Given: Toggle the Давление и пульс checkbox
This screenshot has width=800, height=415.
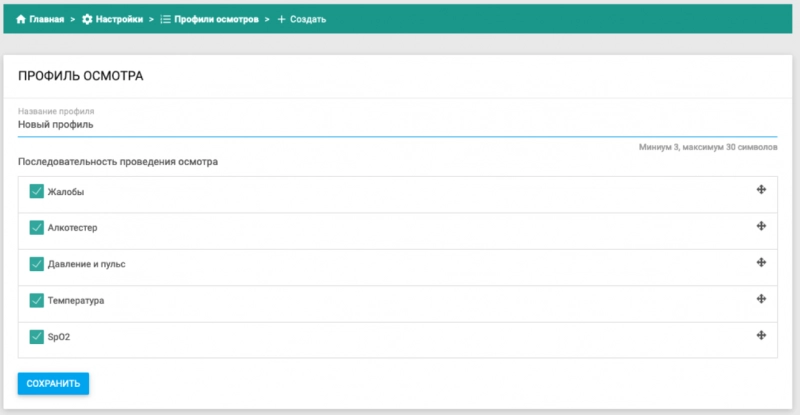Looking at the screenshot, I should [36, 264].
